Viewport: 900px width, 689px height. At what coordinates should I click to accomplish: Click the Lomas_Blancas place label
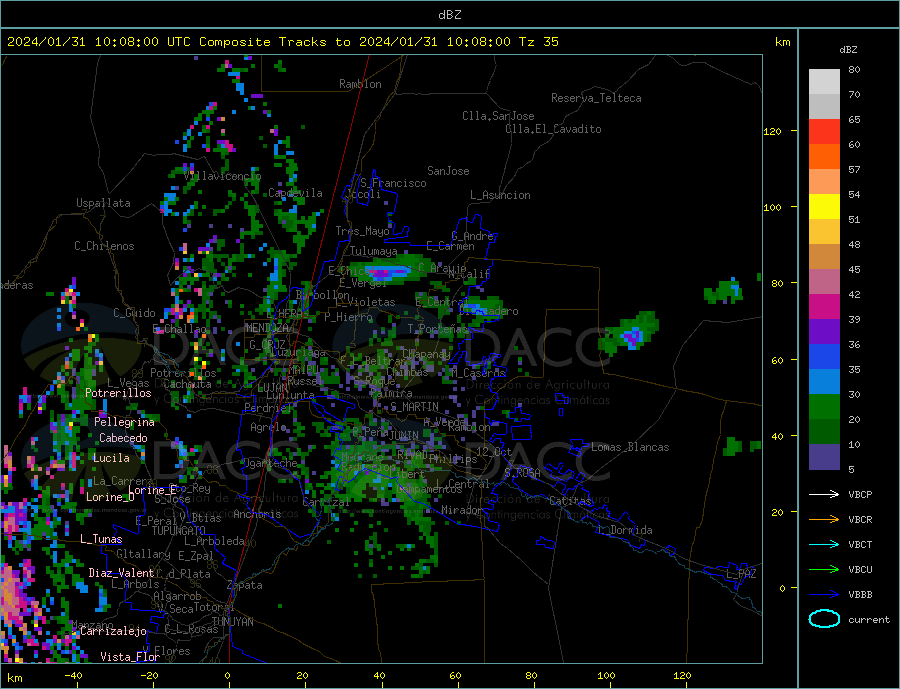(630, 447)
